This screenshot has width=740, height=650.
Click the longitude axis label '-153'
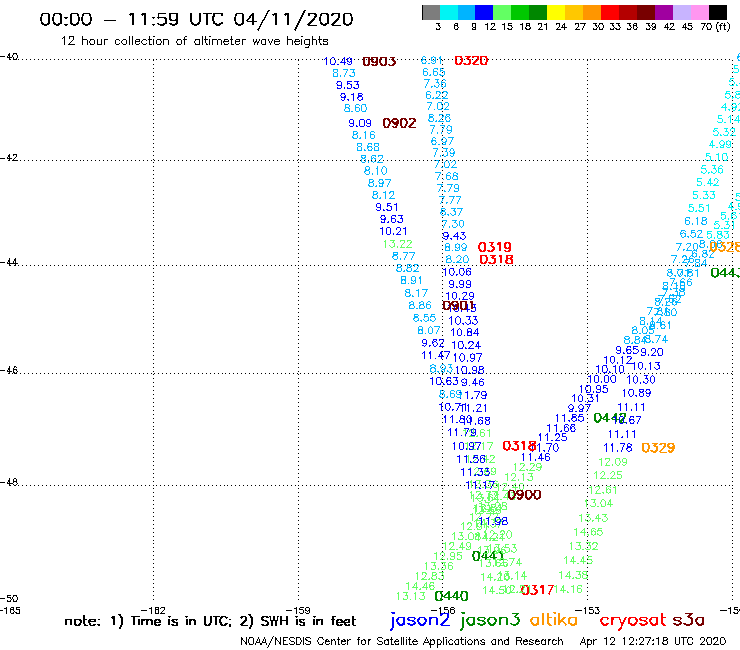(588, 610)
